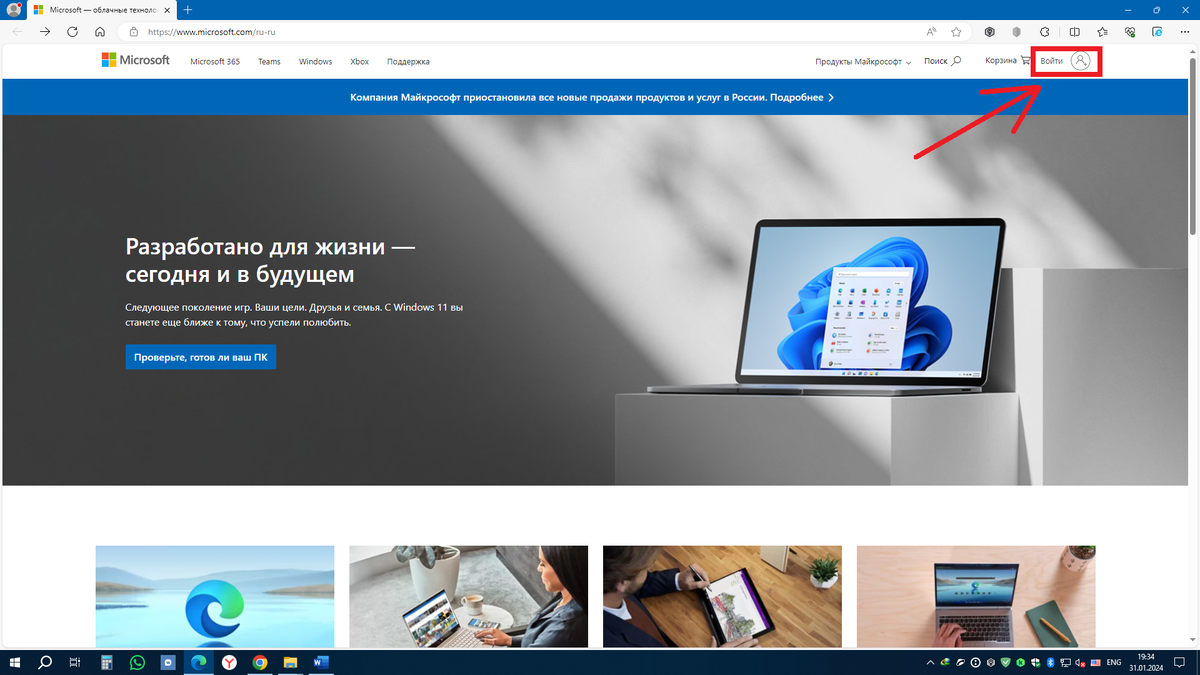Open the notification center icon
Image resolution: width=1200 pixels, height=675 pixels.
tap(1181, 662)
